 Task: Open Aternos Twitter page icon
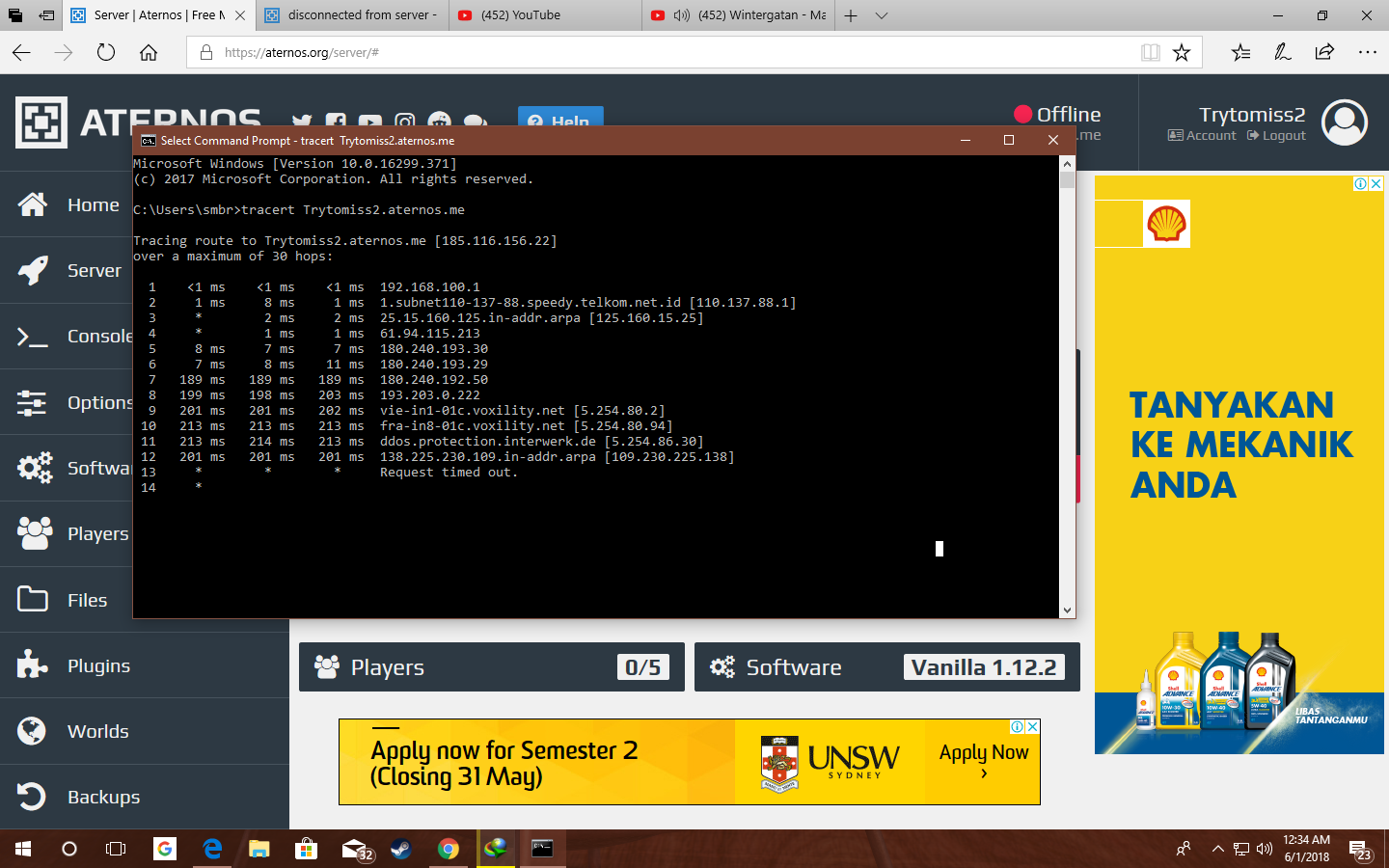[302, 122]
